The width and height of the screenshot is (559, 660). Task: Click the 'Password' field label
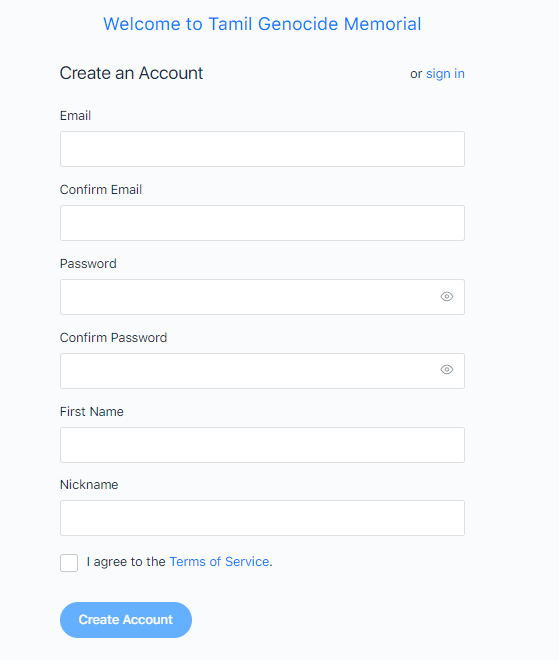pyautogui.click(x=88, y=264)
